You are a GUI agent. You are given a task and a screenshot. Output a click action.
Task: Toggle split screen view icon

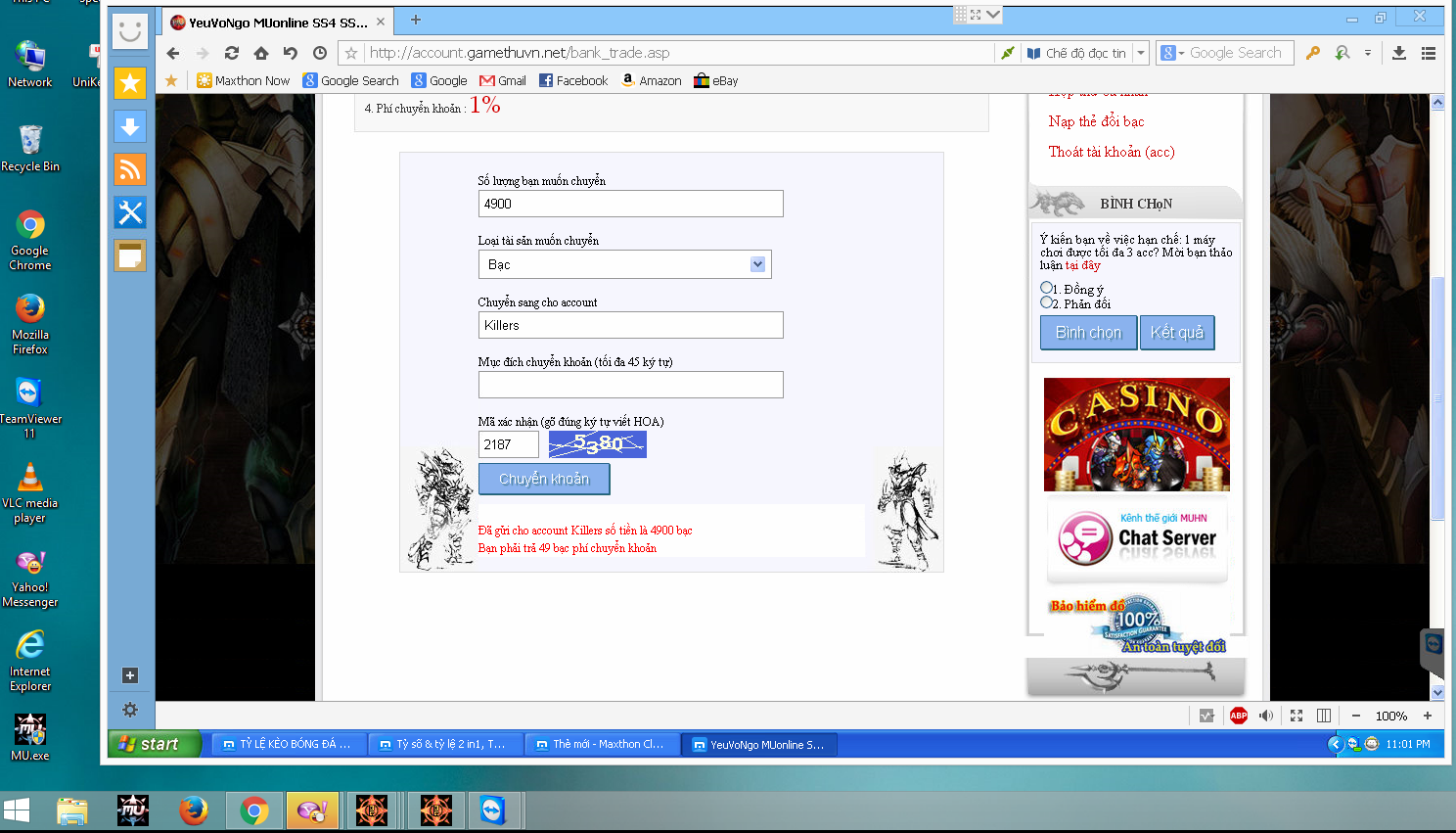coord(1324,716)
